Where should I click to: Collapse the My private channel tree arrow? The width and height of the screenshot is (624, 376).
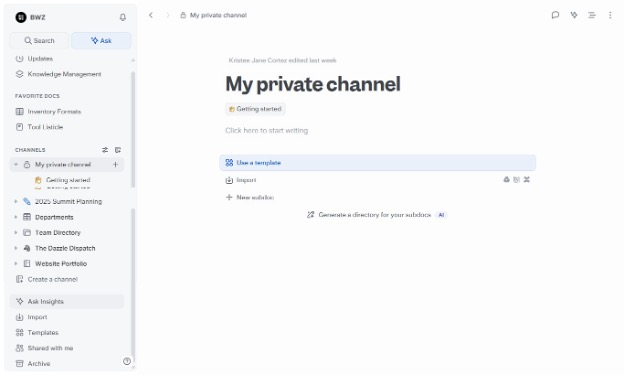(x=16, y=164)
